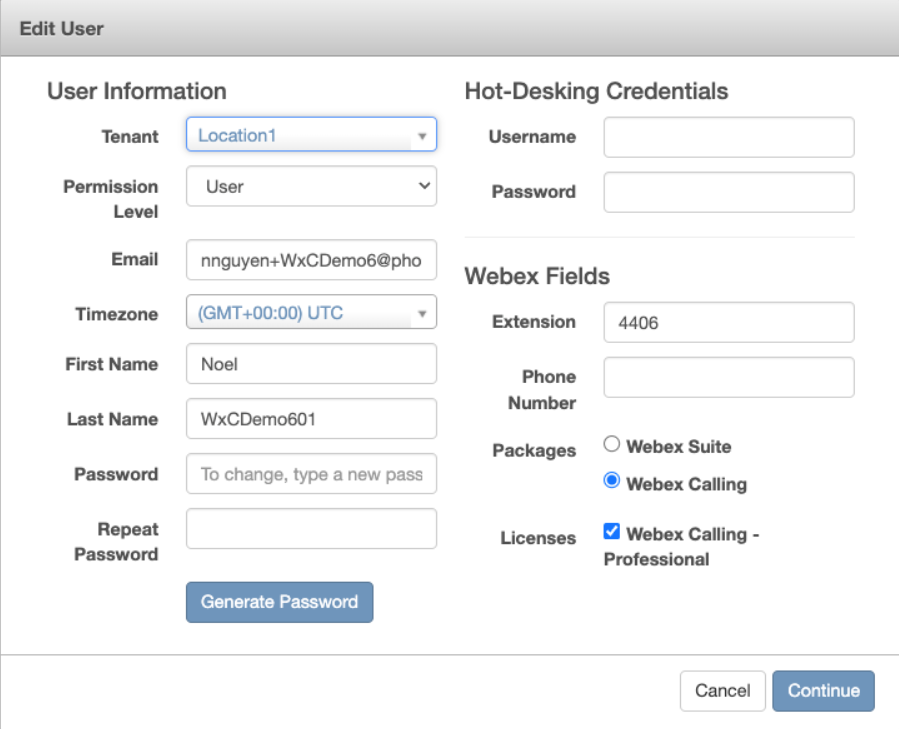Click the Tenant label
Screen dimensions: 899x729
pos(130,137)
